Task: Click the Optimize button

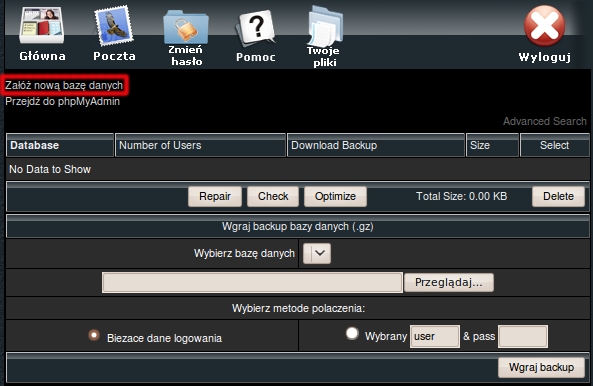Action: (335, 196)
